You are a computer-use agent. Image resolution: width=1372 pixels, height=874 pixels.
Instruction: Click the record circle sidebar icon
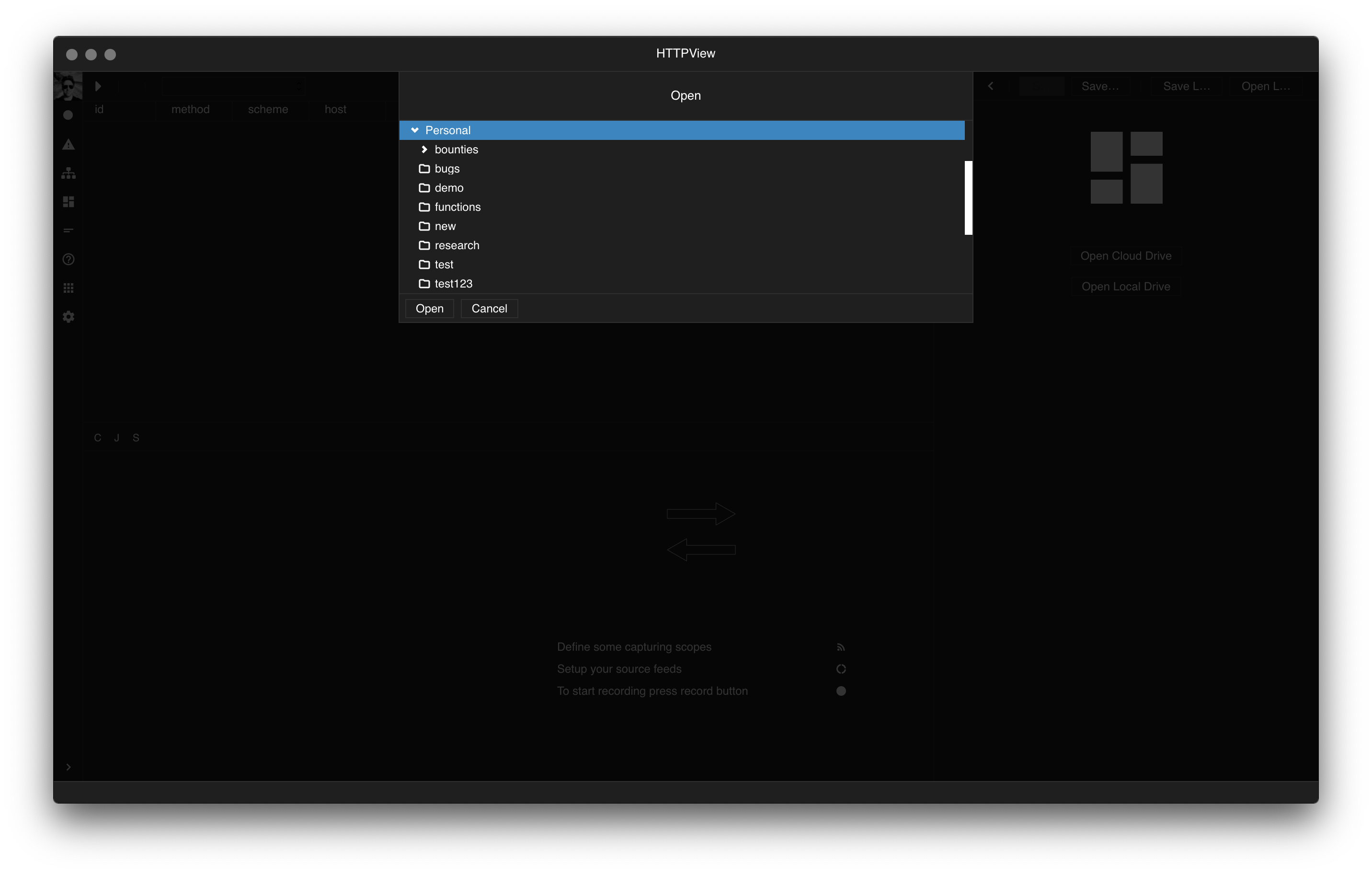click(68, 115)
